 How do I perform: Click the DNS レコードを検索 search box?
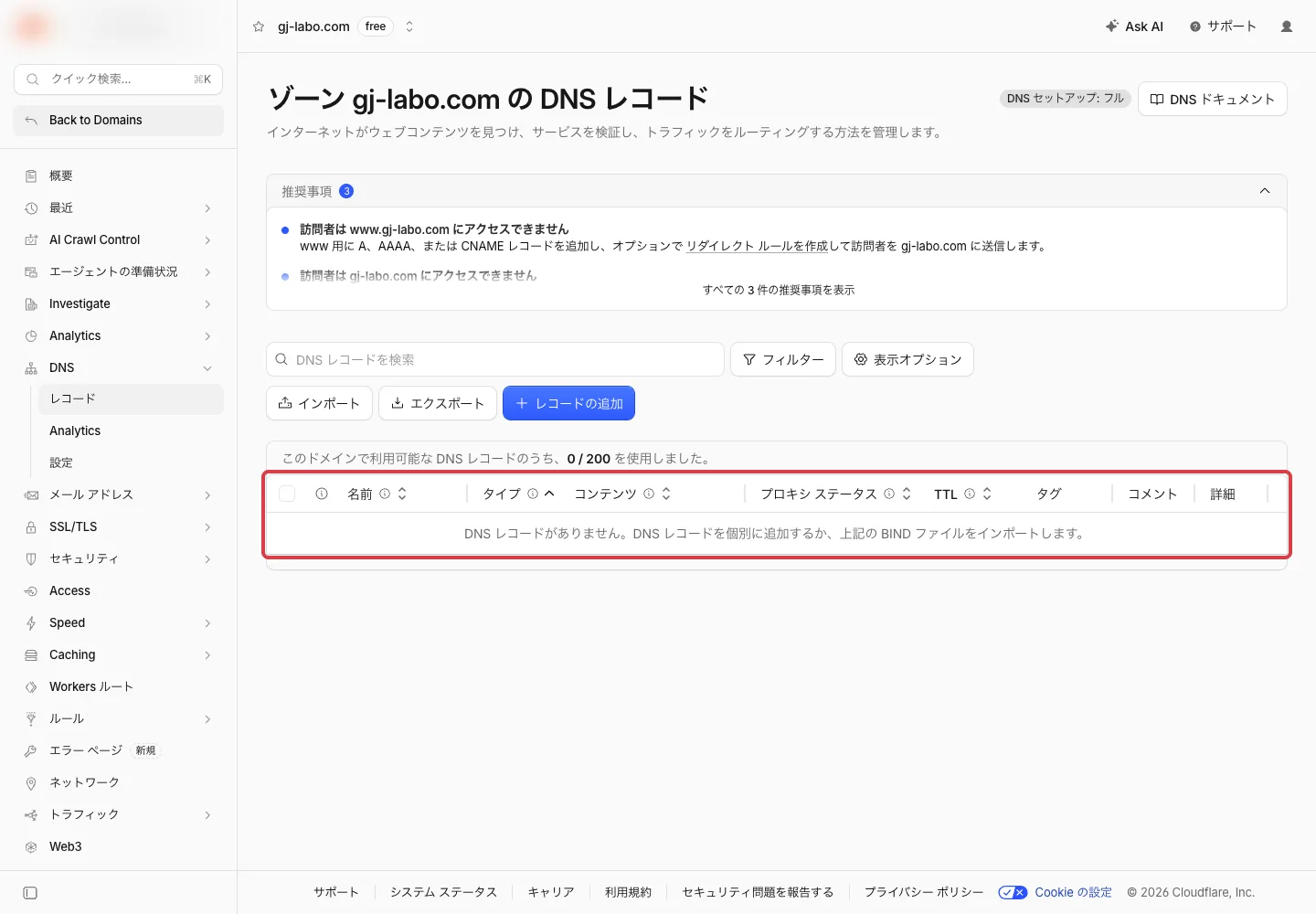(495, 359)
